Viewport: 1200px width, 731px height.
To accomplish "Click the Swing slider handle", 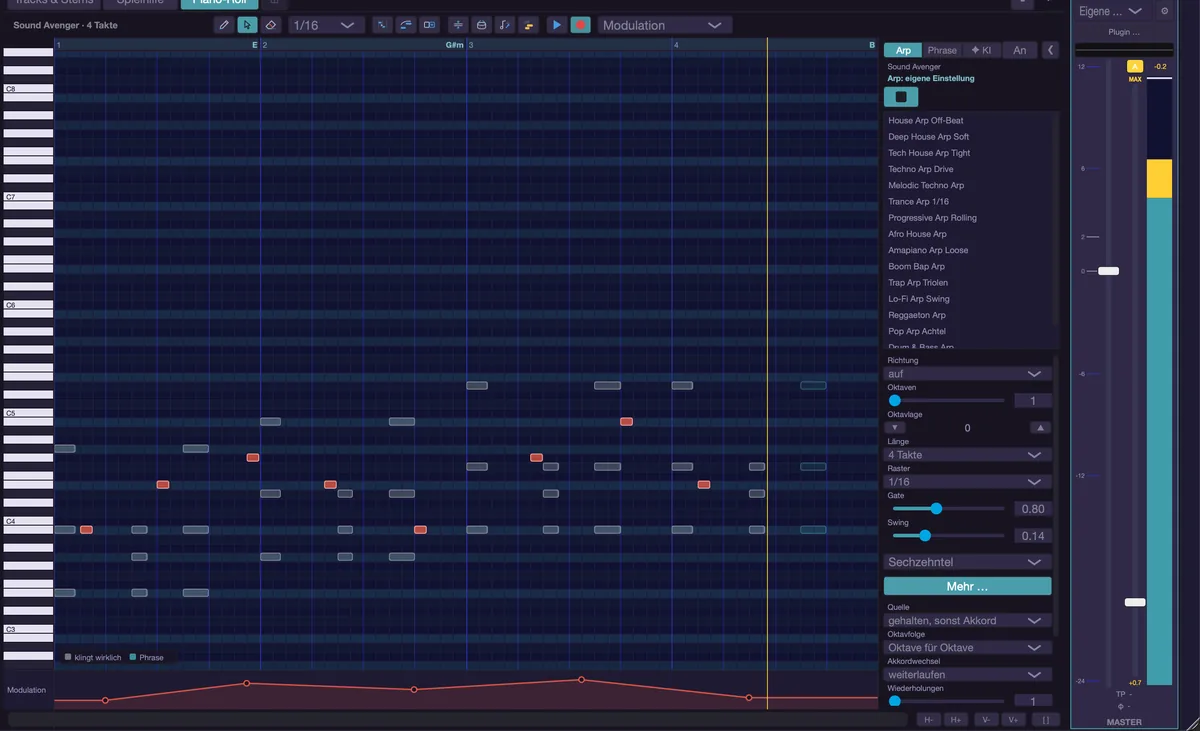I will (925, 536).
